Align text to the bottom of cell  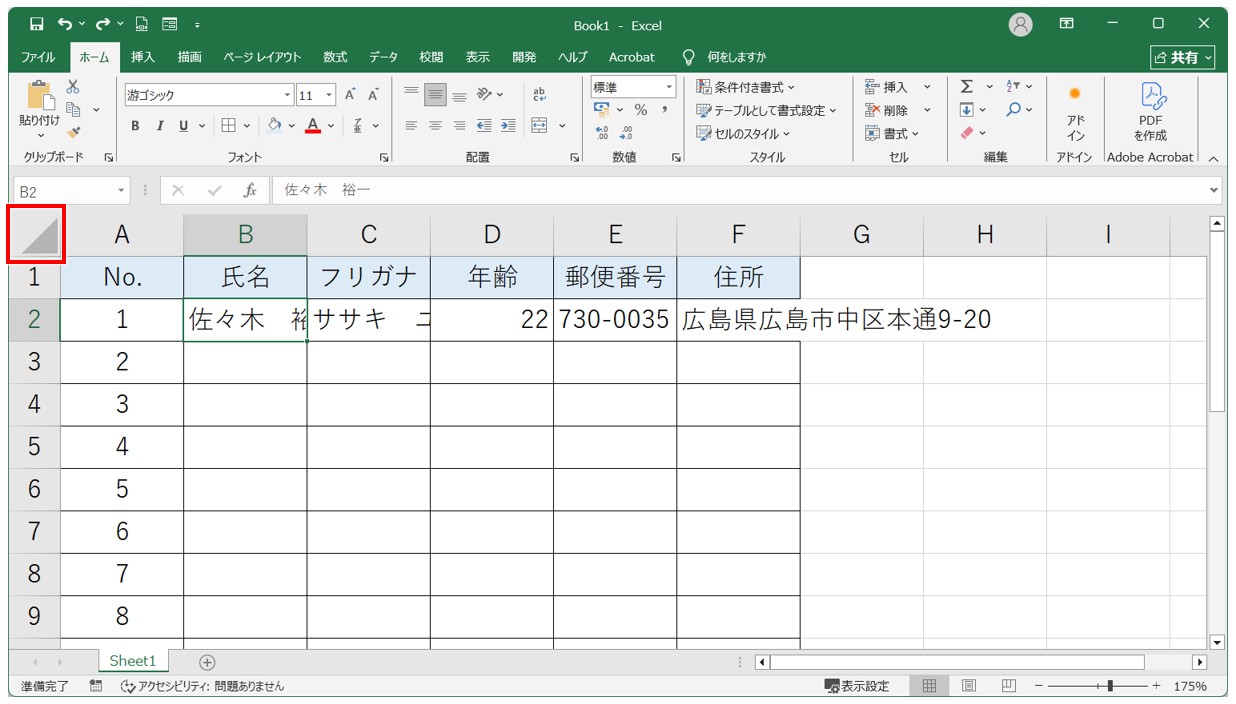pyautogui.click(x=459, y=95)
